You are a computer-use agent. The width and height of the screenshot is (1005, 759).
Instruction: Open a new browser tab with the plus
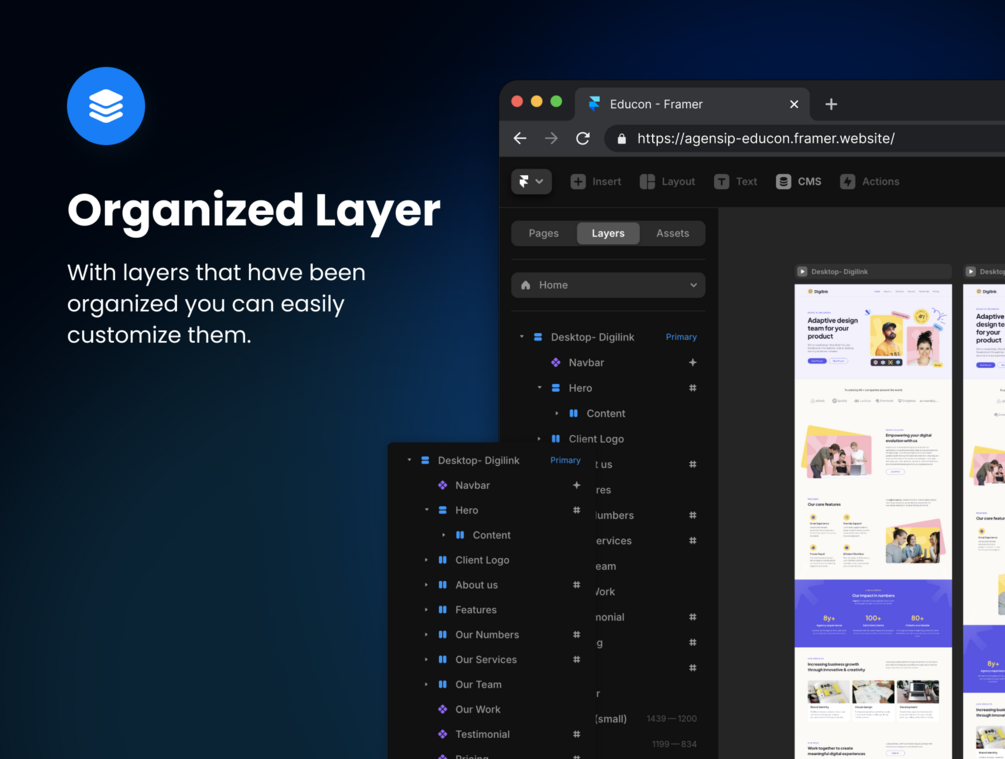[x=831, y=104]
